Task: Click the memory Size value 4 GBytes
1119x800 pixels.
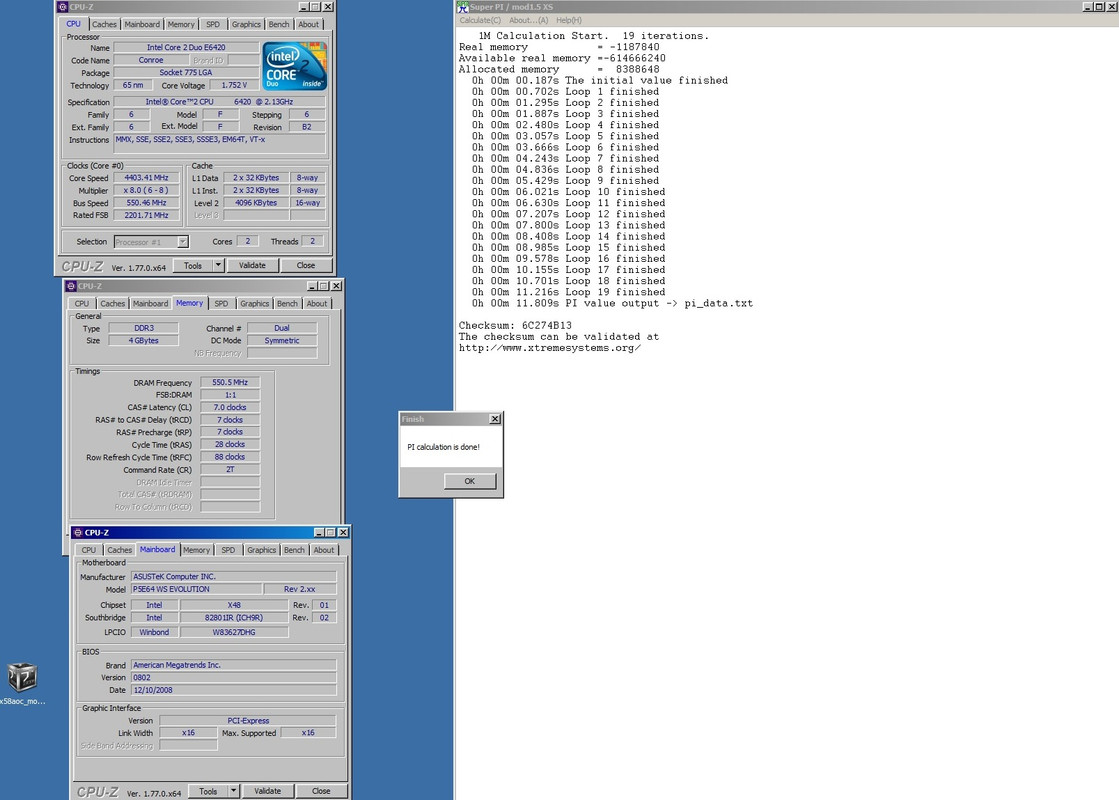Action: (143, 340)
